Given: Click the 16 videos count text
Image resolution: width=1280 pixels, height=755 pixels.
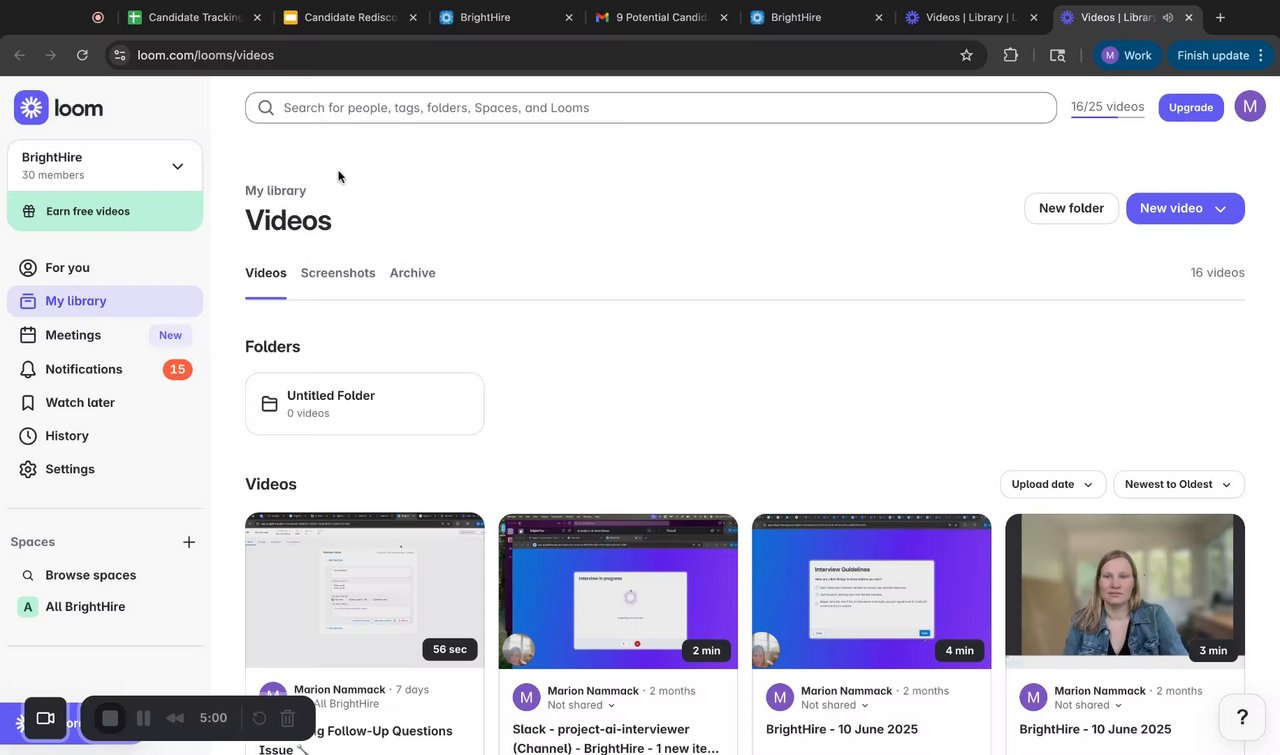Looking at the screenshot, I should coord(1217,272).
